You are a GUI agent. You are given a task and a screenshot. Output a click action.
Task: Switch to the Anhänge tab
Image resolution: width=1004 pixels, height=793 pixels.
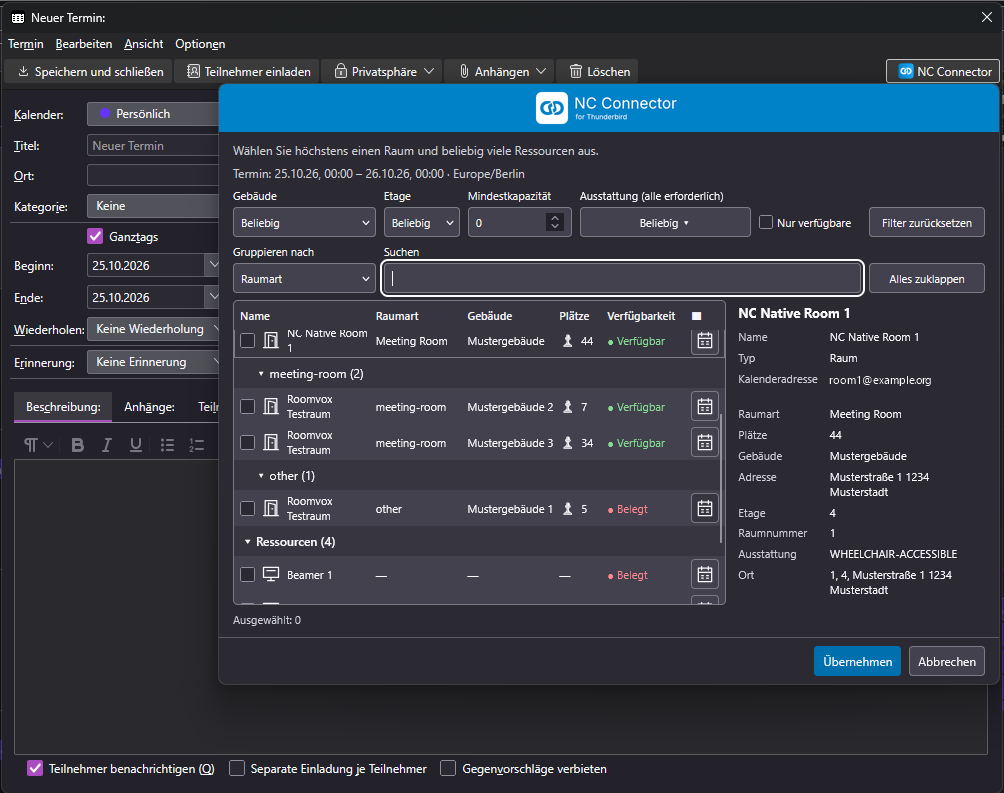pos(149,407)
